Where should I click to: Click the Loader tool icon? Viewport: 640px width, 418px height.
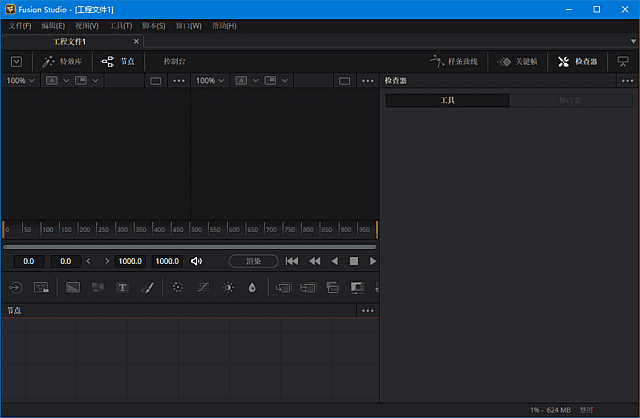click(17, 288)
